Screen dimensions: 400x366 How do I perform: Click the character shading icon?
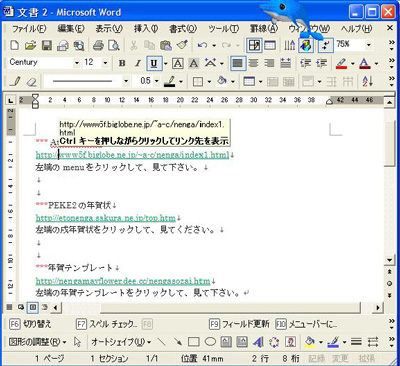pyautogui.click(x=194, y=63)
